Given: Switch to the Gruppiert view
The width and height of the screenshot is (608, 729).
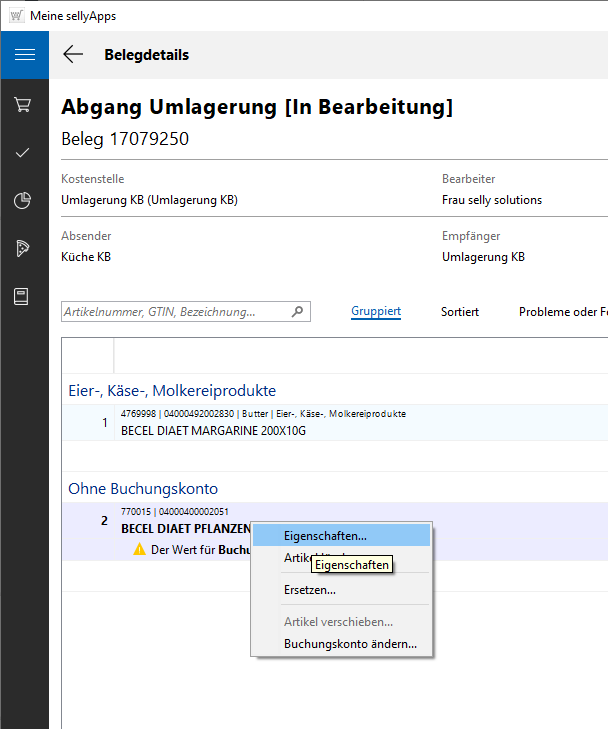Looking at the screenshot, I should pyautogui.click(x=376, y=312).
